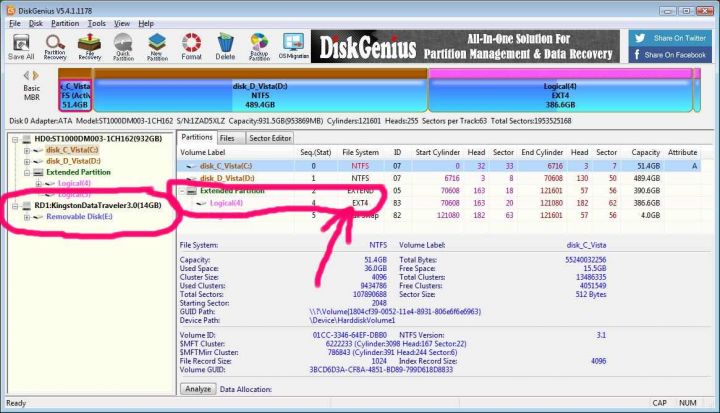Select Logical(4) row in partition table

tap(439, 203)
